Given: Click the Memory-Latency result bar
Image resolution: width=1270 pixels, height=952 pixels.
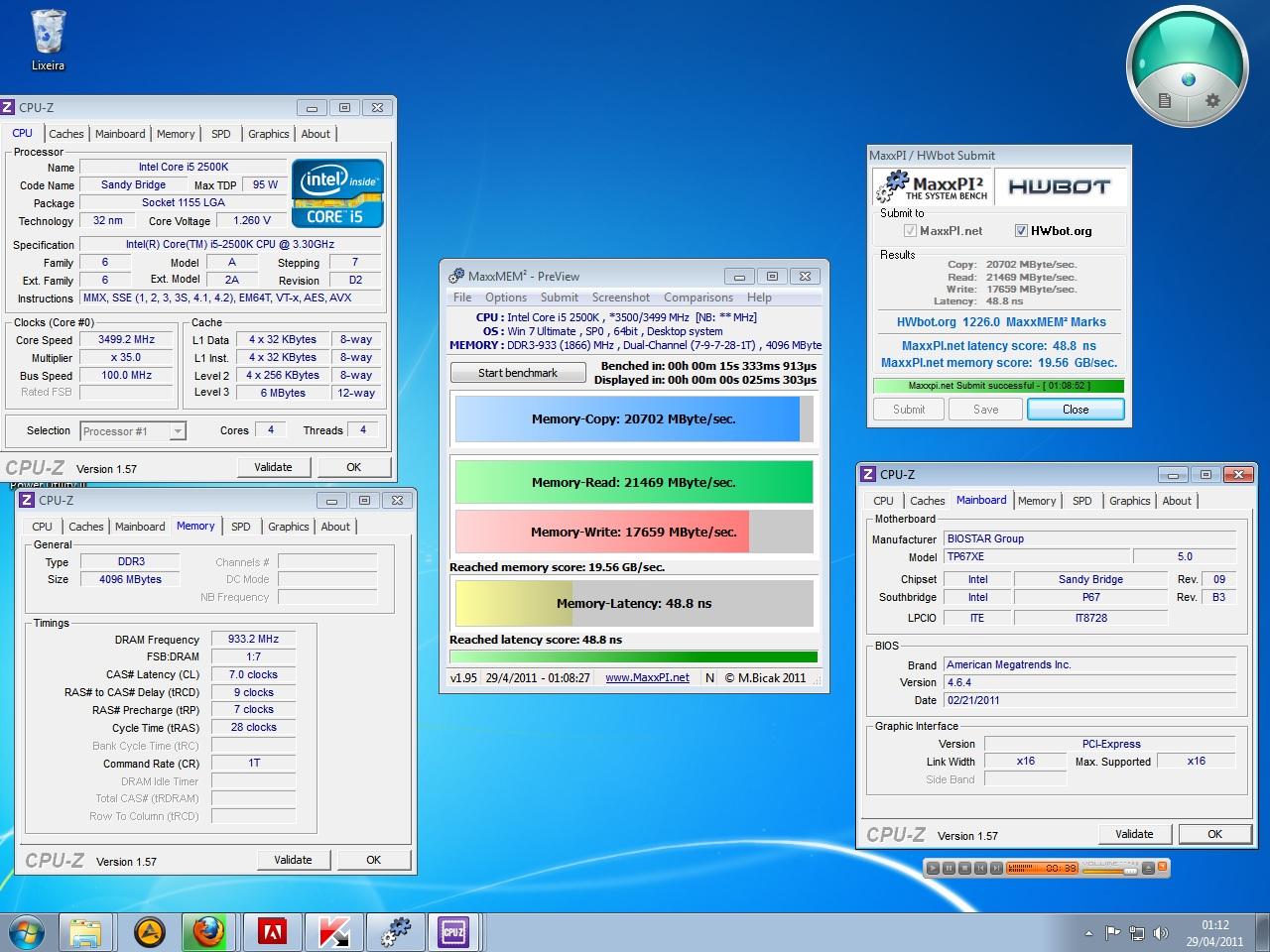Looking at the screenshot, I should [634, 603].
